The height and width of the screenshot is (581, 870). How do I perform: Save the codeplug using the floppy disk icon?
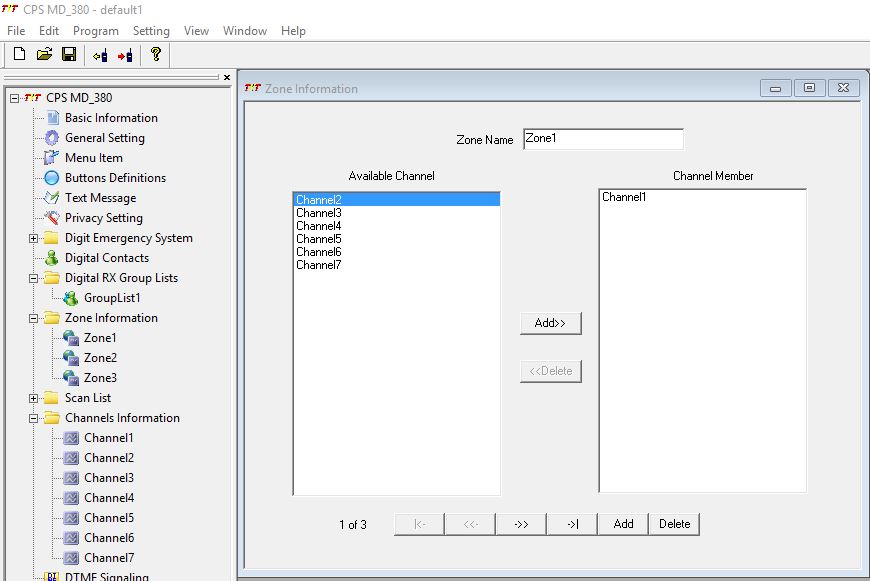tap(69, 54)
